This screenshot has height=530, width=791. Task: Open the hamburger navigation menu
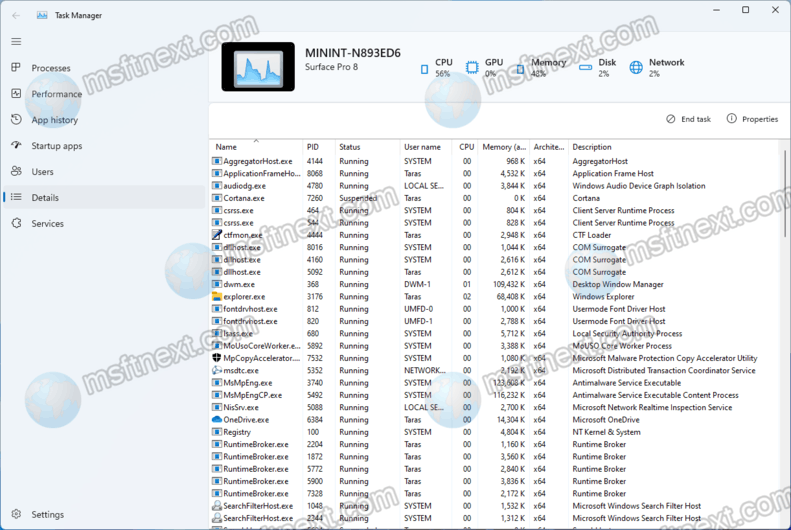click(16, 41)
